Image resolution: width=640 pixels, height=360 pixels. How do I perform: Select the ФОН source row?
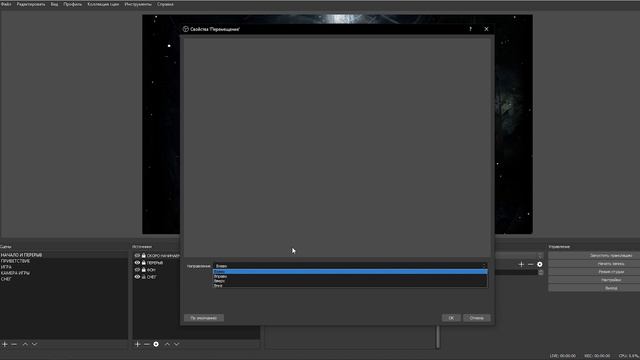(x=157, y=270)
